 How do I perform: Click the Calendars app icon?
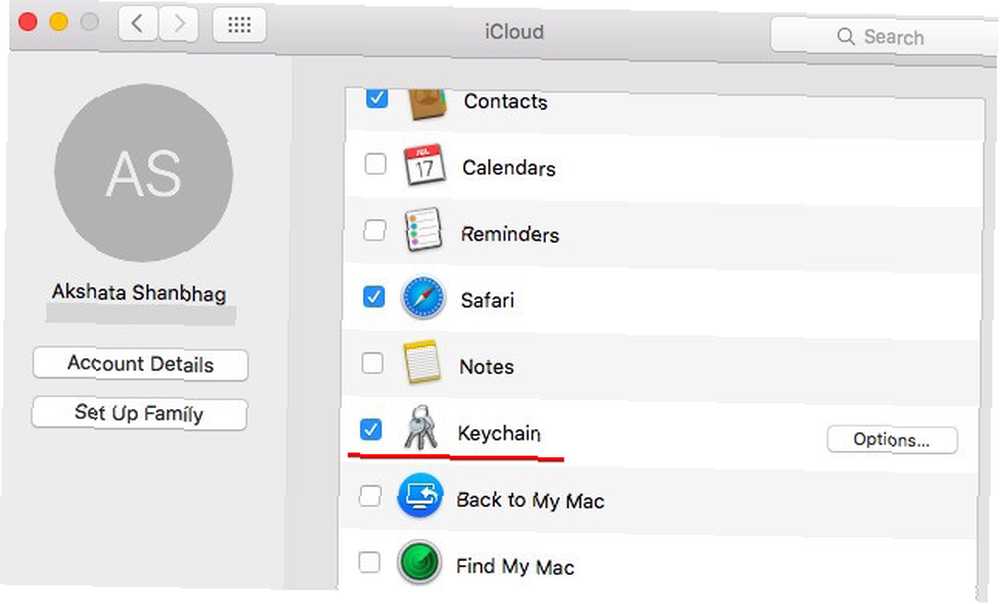tap(425, 165)
